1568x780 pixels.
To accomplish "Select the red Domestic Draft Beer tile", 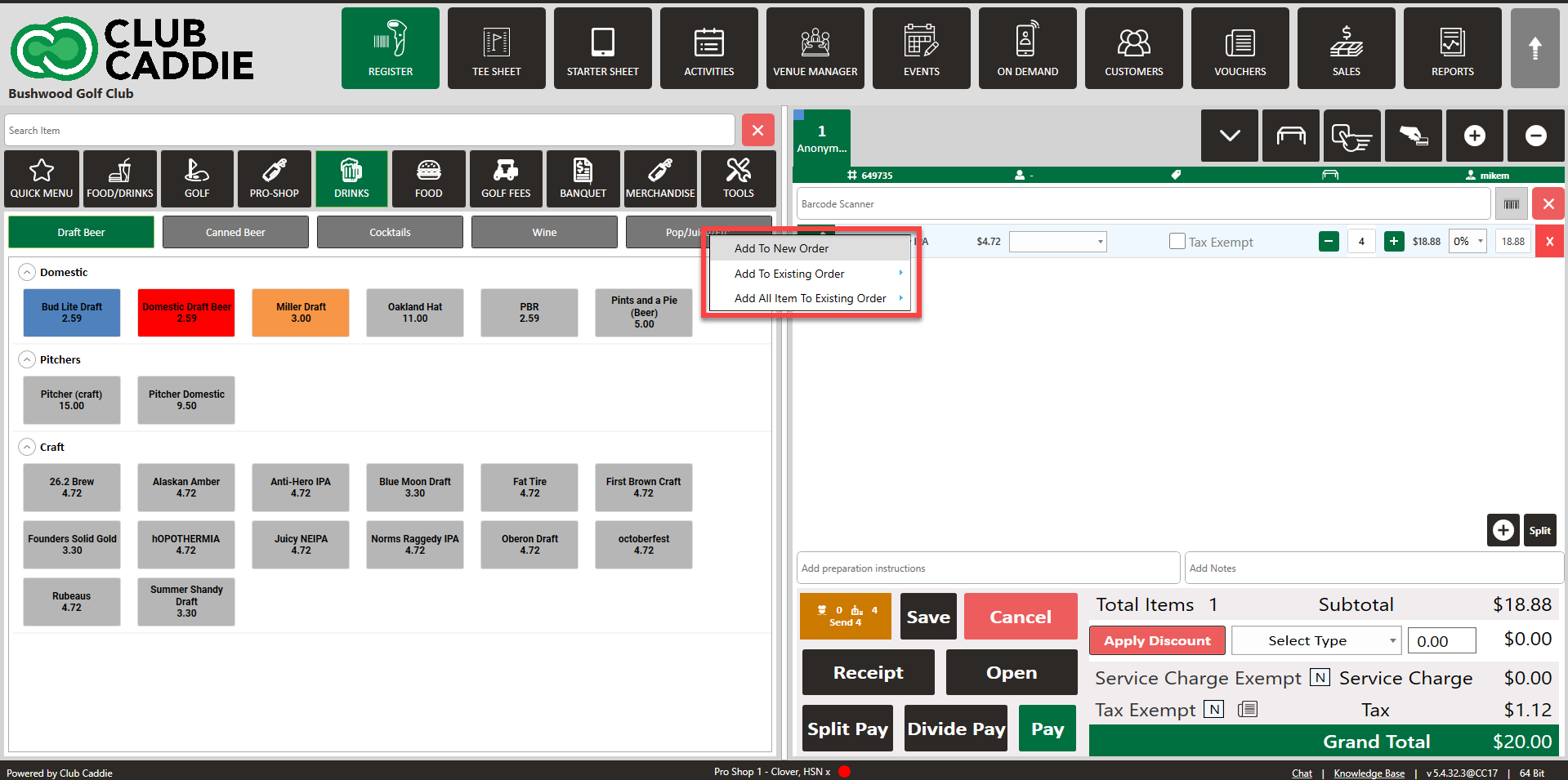I will [x=186, y=313].
